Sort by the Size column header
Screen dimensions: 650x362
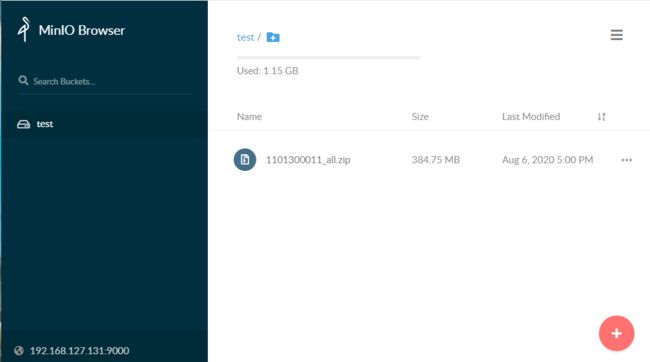420,117
